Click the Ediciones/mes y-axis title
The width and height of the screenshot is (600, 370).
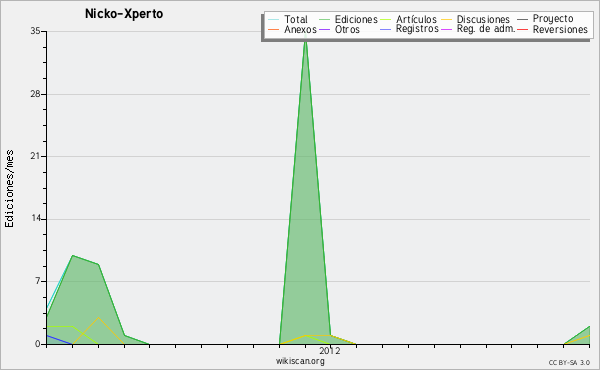(9, 188)
